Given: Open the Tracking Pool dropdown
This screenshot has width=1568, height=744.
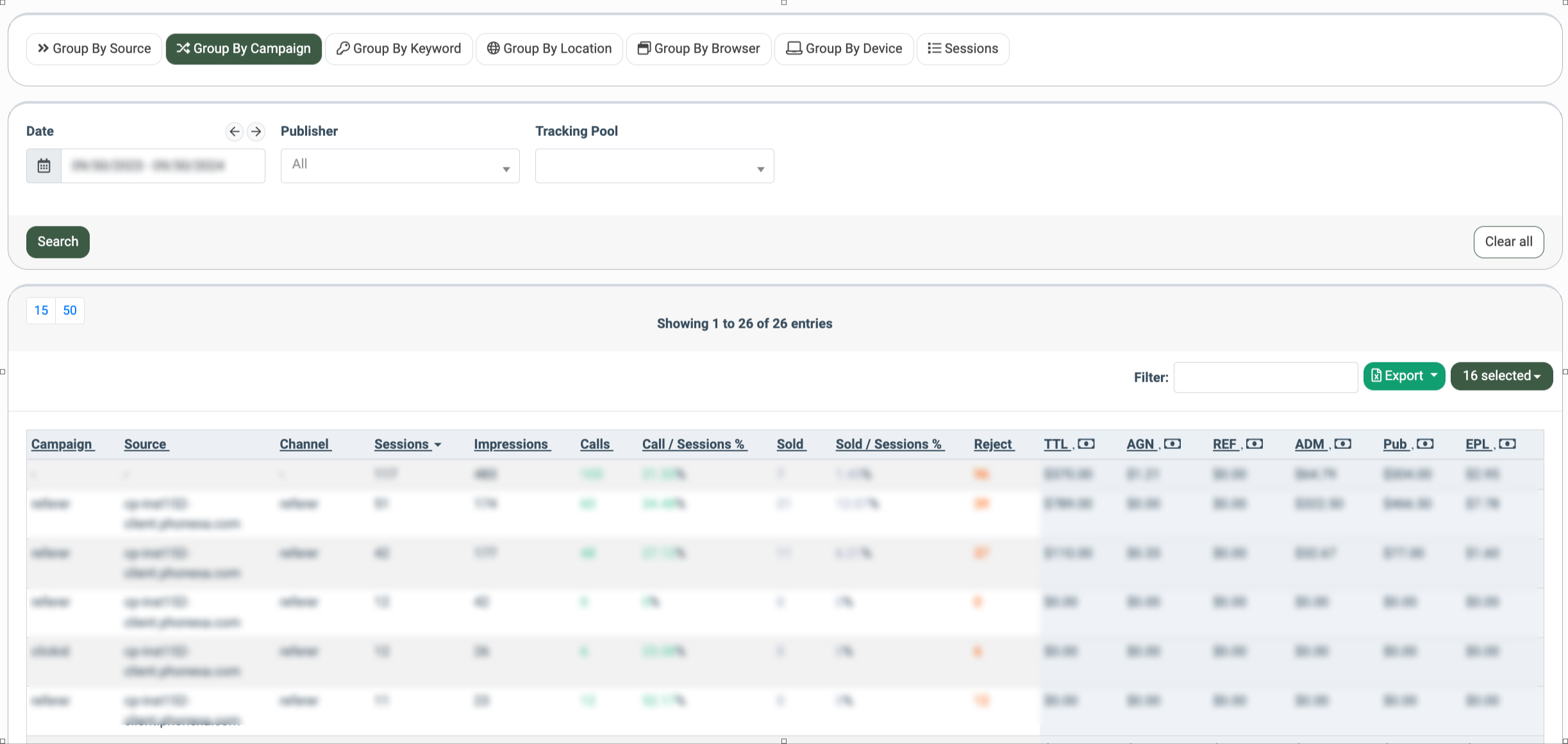Looking at the screenshot, I should click(x=655, y=166).
